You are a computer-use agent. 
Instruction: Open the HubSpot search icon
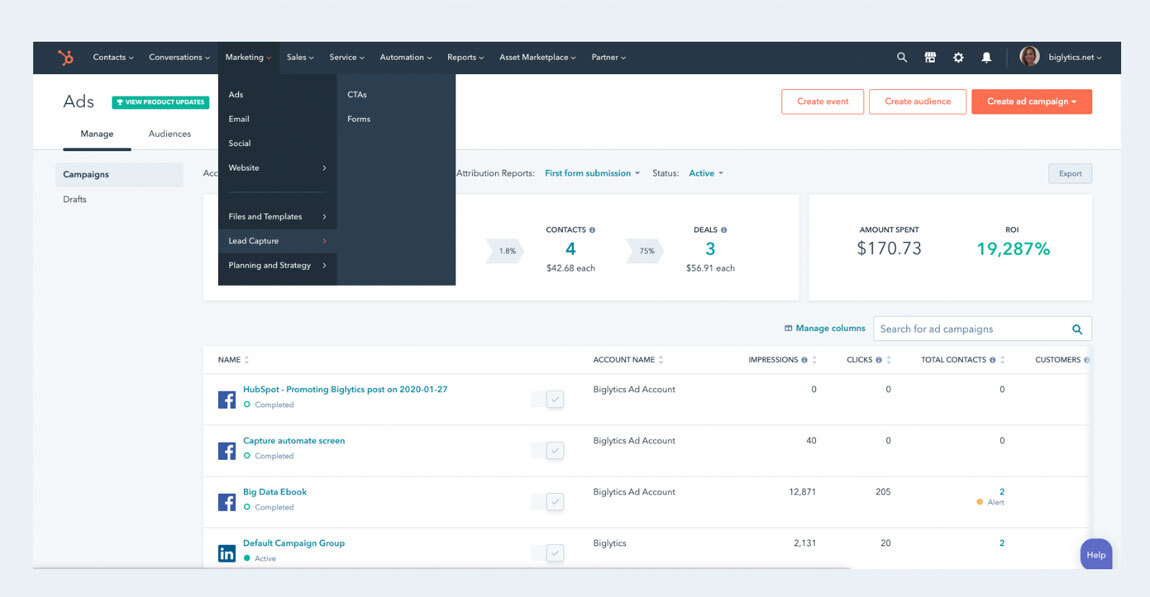901,57
